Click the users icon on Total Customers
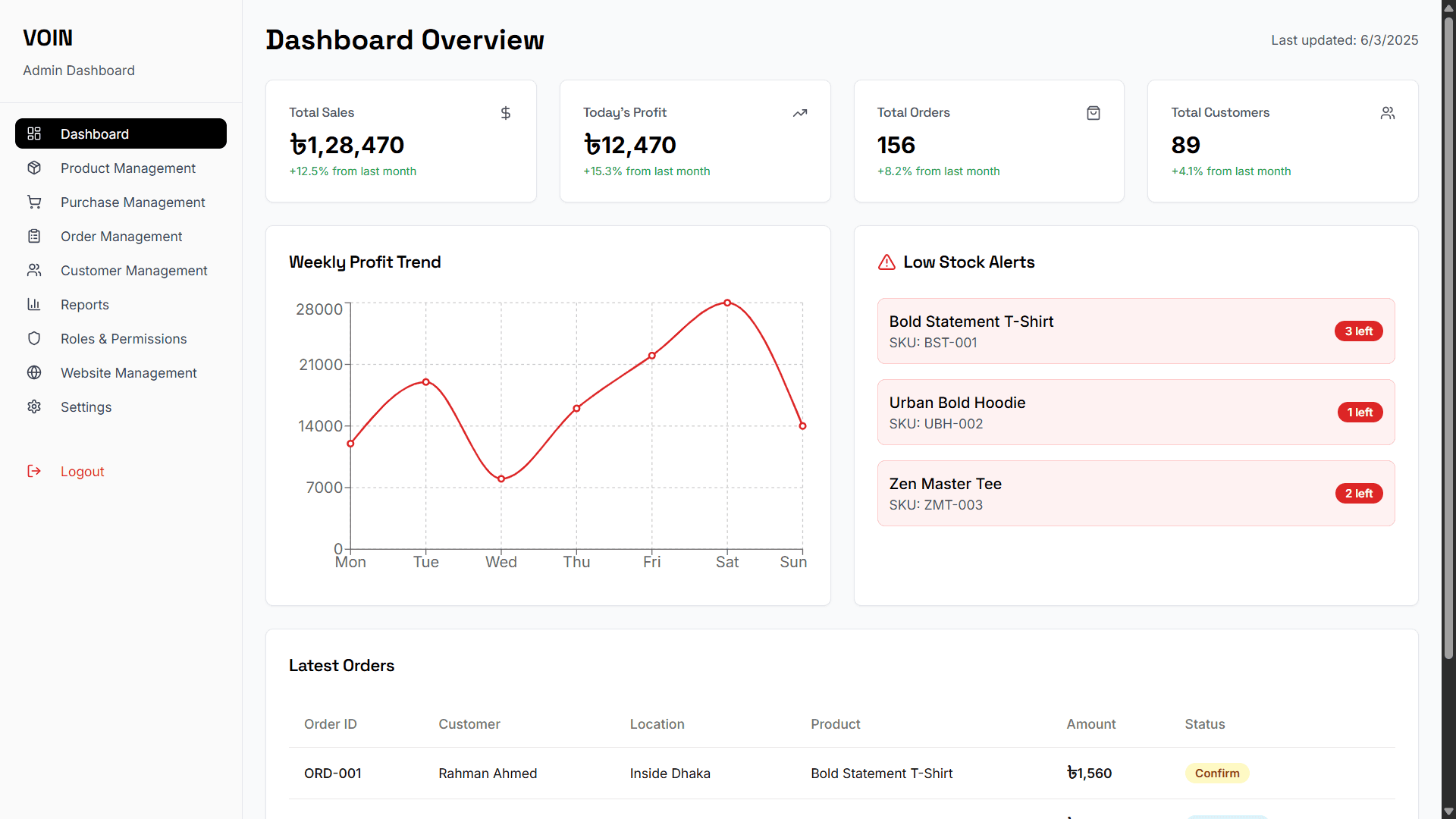The width and height of the screenshot is (1456, 819). (x=1387, y=113)
